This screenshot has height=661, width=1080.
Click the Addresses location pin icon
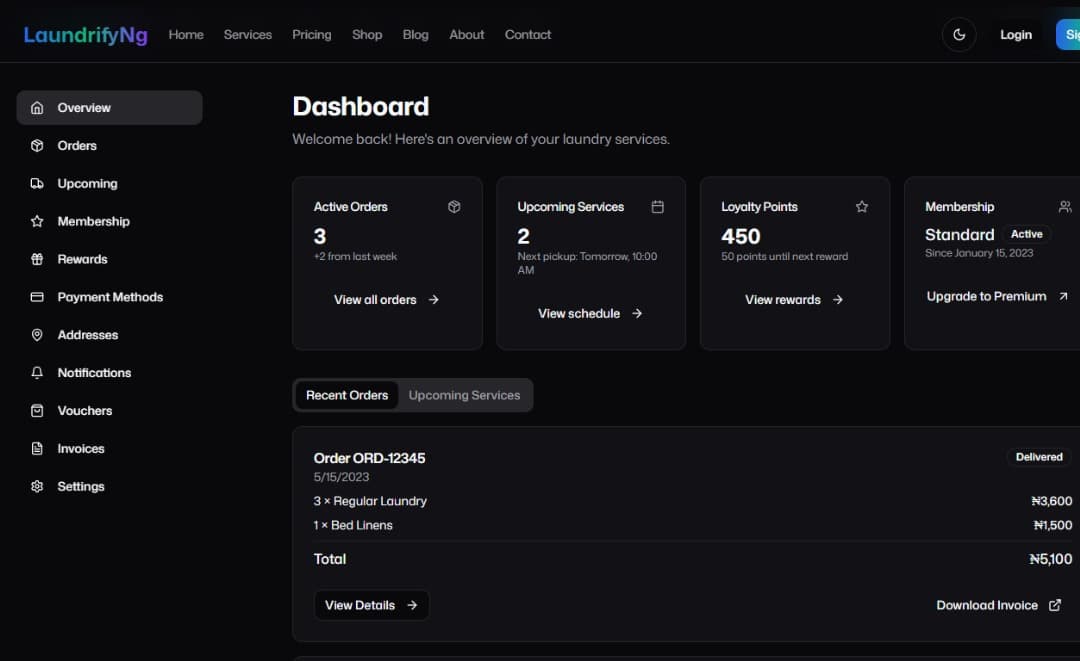click(x=37, y=336)
